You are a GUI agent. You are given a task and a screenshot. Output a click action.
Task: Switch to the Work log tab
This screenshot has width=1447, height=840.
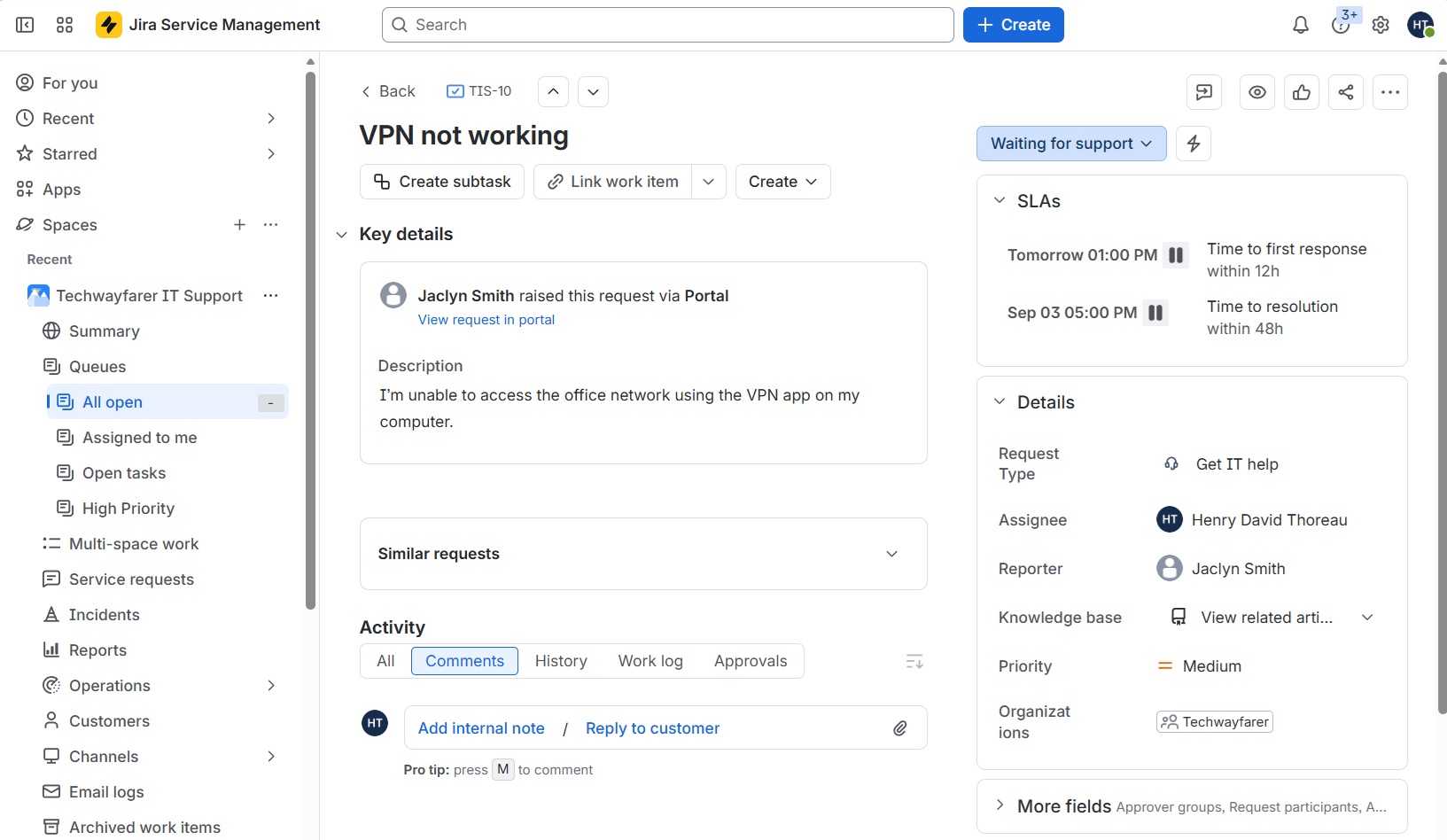pyautogui.click(x=650, y=661)
